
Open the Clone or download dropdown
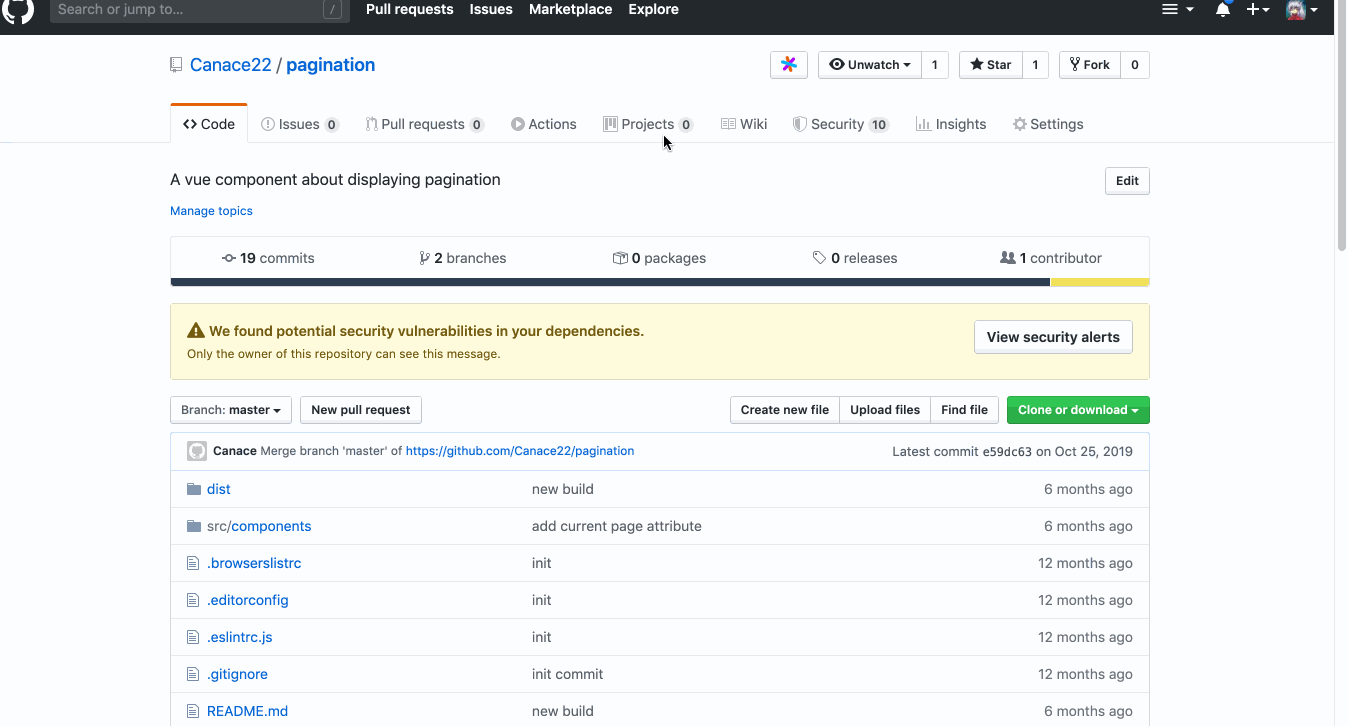point(1078,410)
